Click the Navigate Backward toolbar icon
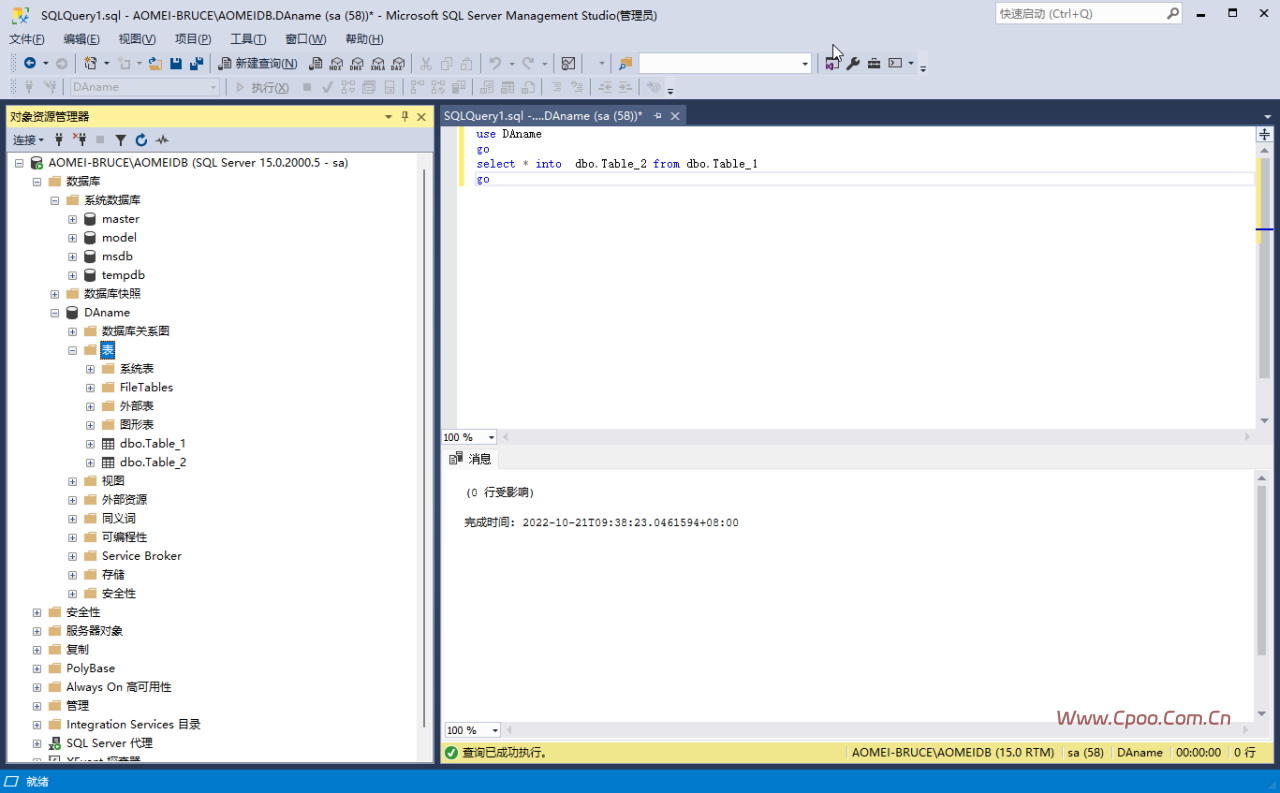The image size is (1280, 793). point(30,63)
